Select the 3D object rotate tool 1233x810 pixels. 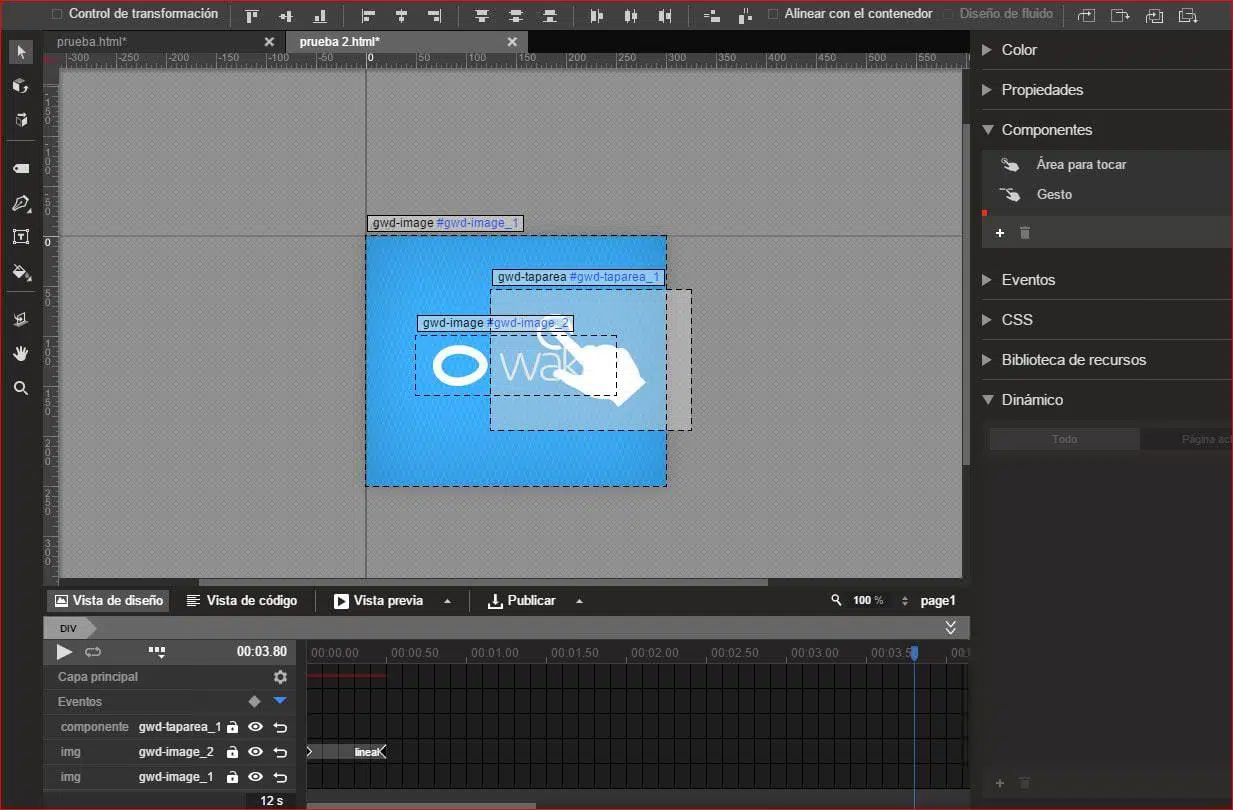point(21,86)
